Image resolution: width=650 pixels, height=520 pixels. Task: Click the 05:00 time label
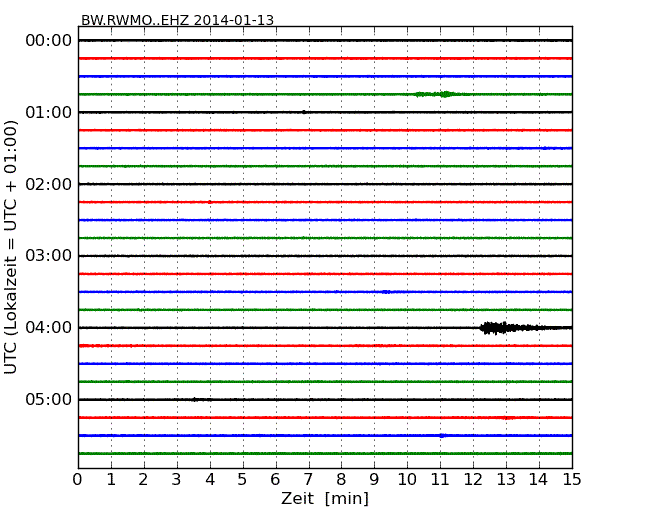click(49, 399)
